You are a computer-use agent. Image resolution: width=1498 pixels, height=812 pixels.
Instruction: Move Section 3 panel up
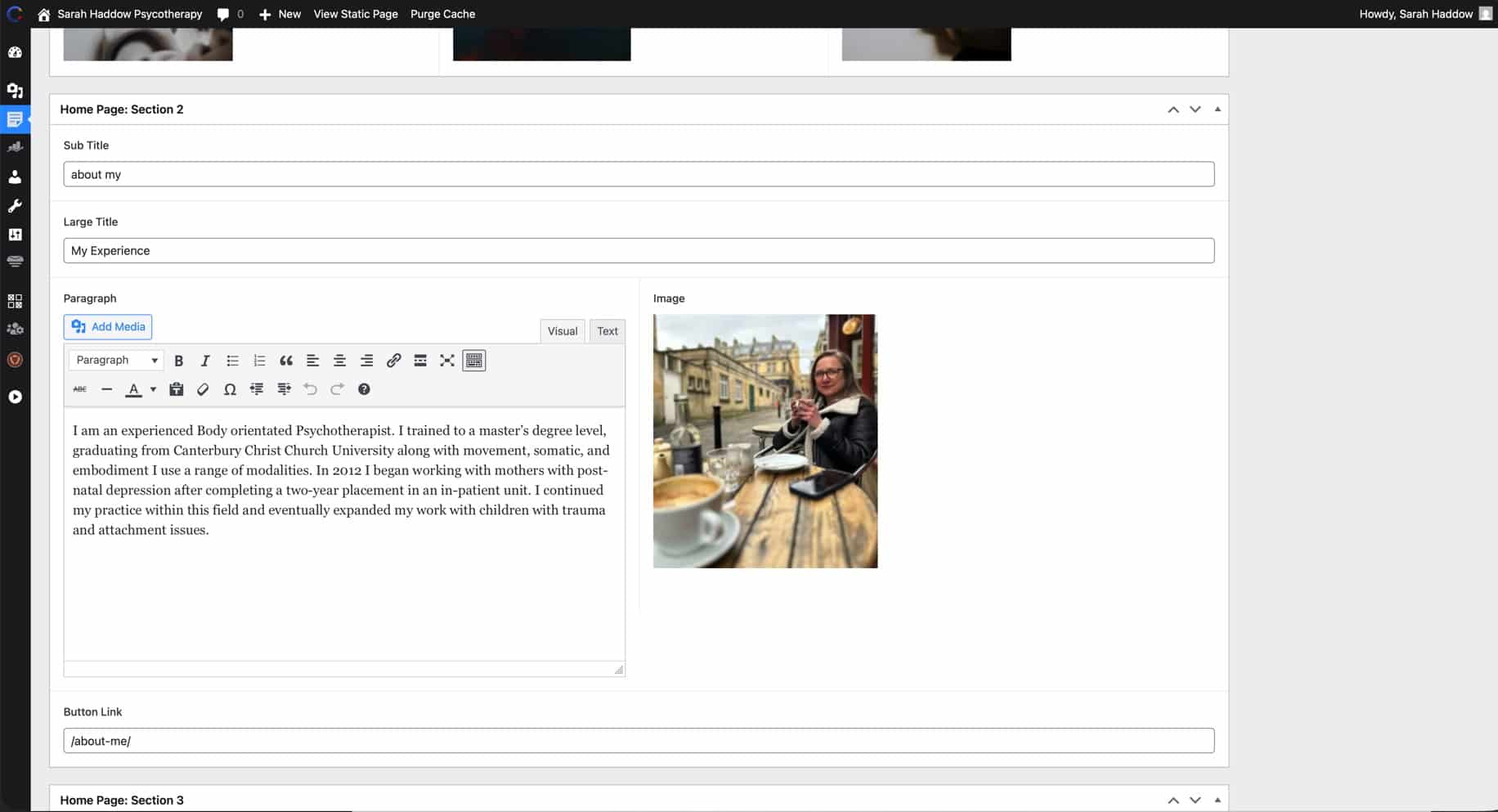(1173, 801)
